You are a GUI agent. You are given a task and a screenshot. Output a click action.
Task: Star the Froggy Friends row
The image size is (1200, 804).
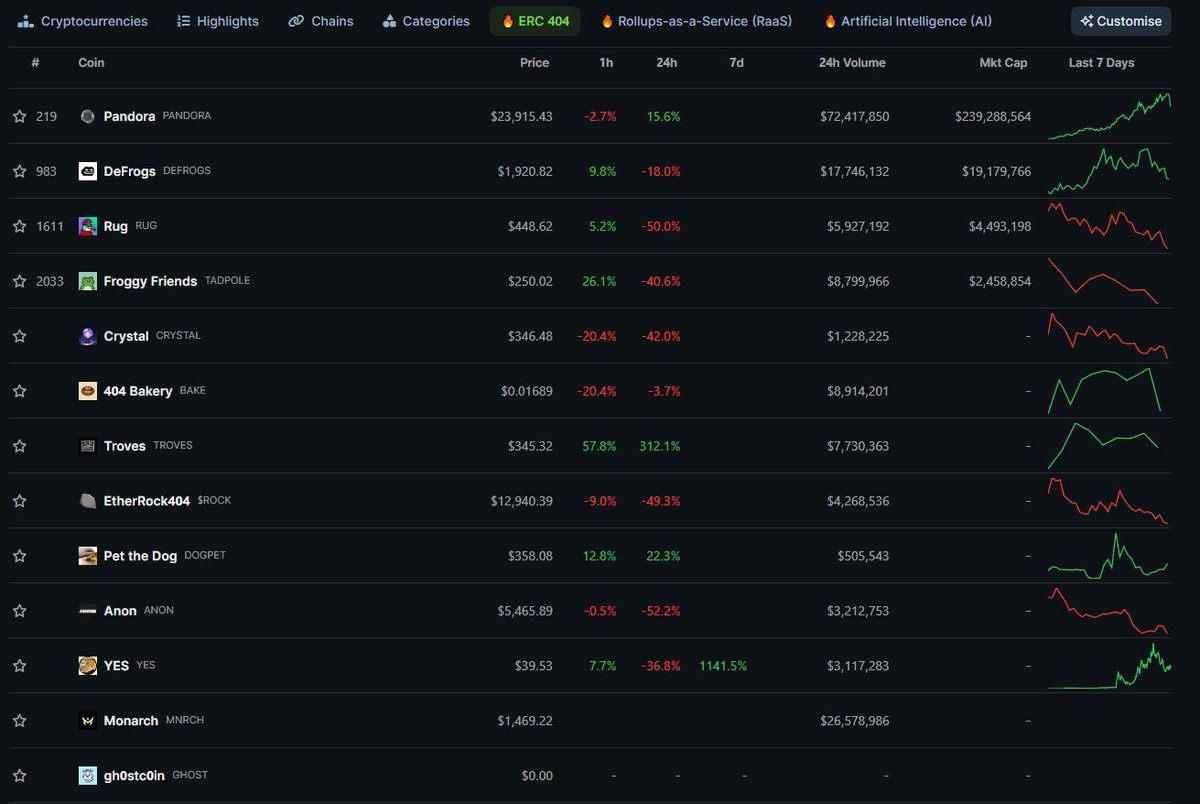(x=19, y=281)
